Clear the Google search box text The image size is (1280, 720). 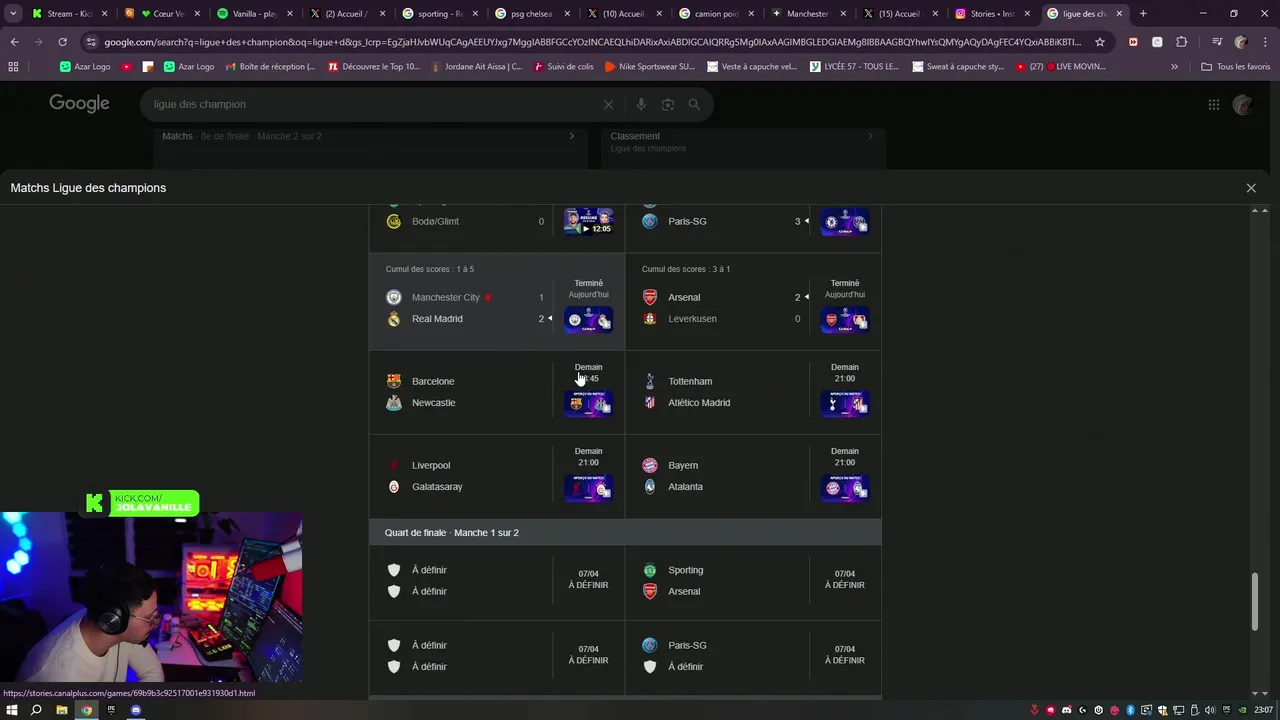608,104
